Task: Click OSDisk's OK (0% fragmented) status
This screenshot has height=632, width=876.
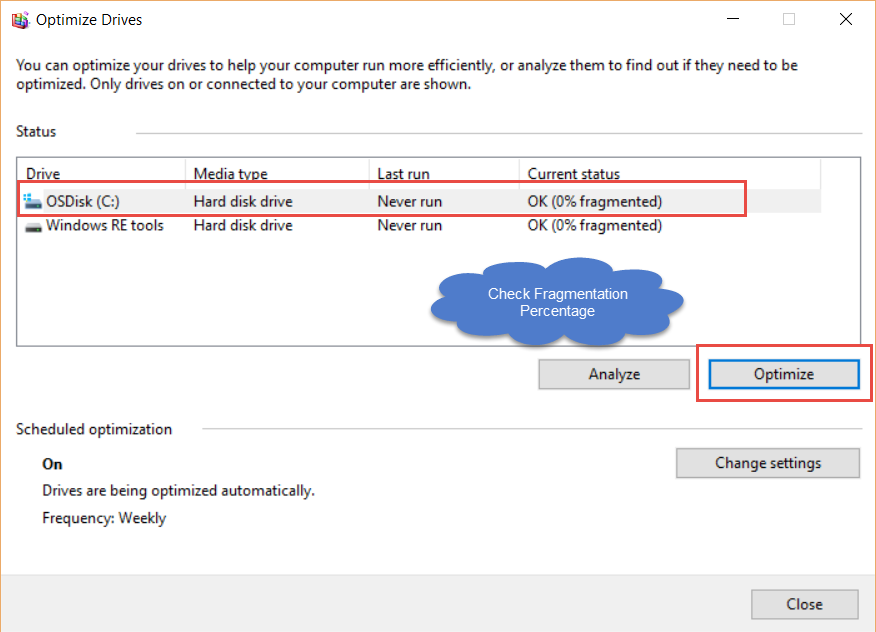Action: point(594,201)
